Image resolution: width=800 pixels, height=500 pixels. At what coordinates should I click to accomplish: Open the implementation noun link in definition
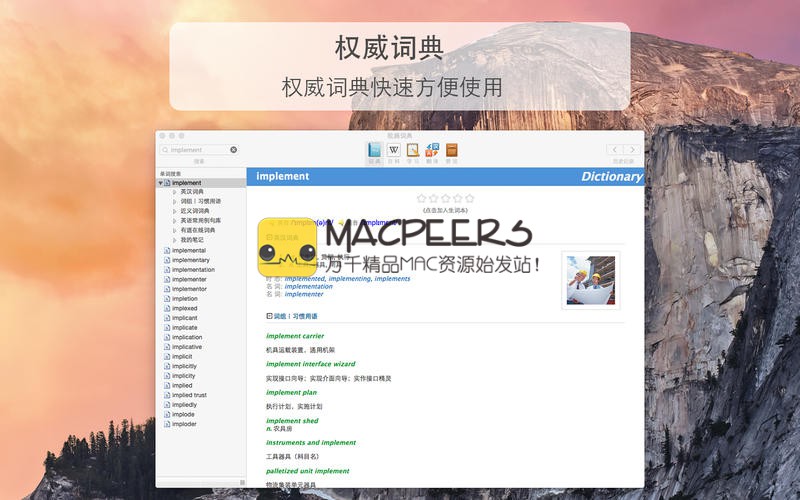(x=309, y=287)
